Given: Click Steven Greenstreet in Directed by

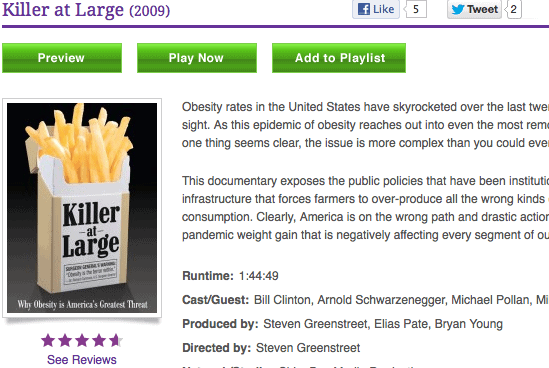Looking at the screenshot, I should 308,348.
